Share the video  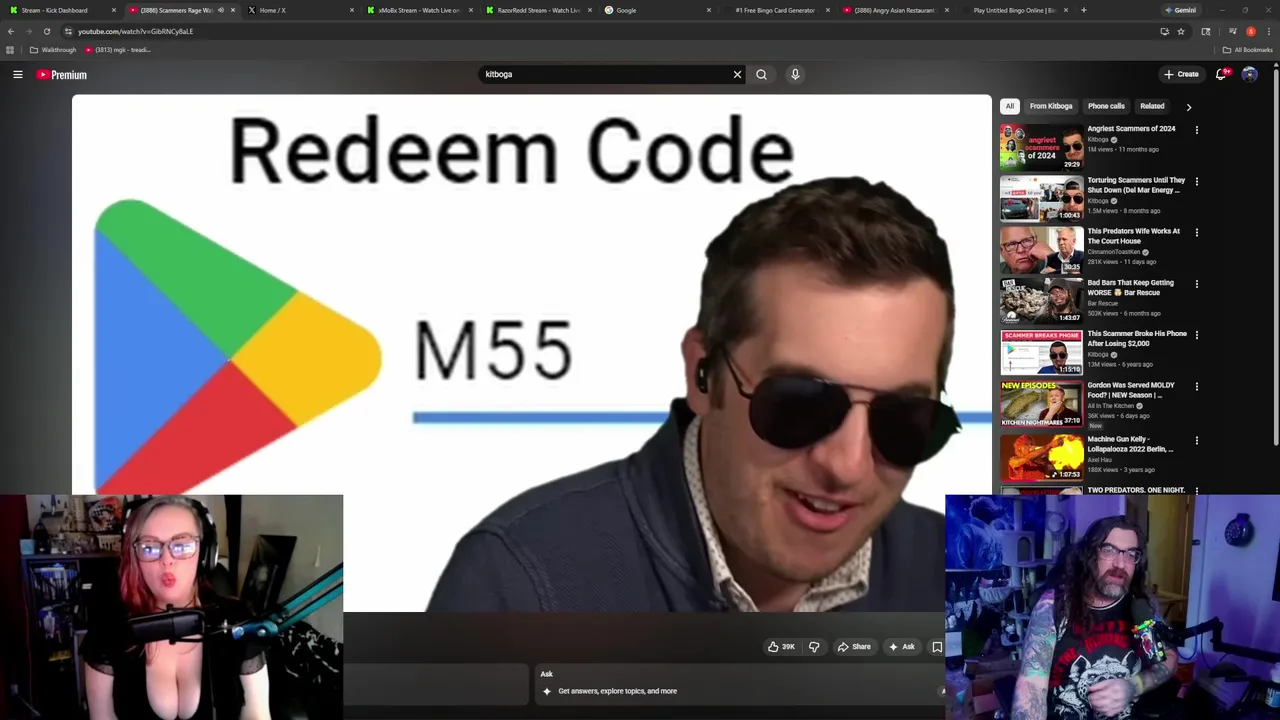pos(854,647)
